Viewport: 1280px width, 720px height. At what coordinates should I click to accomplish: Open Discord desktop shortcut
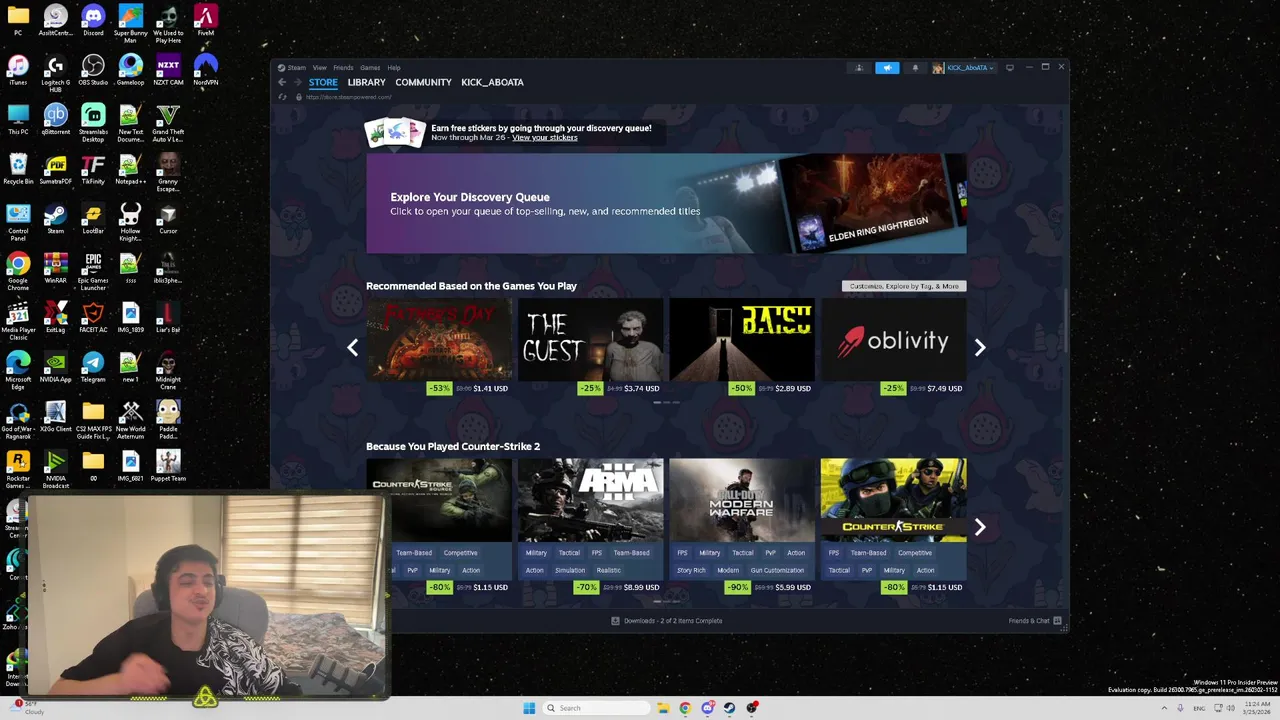pyautogui.click(x=93, y=20)
